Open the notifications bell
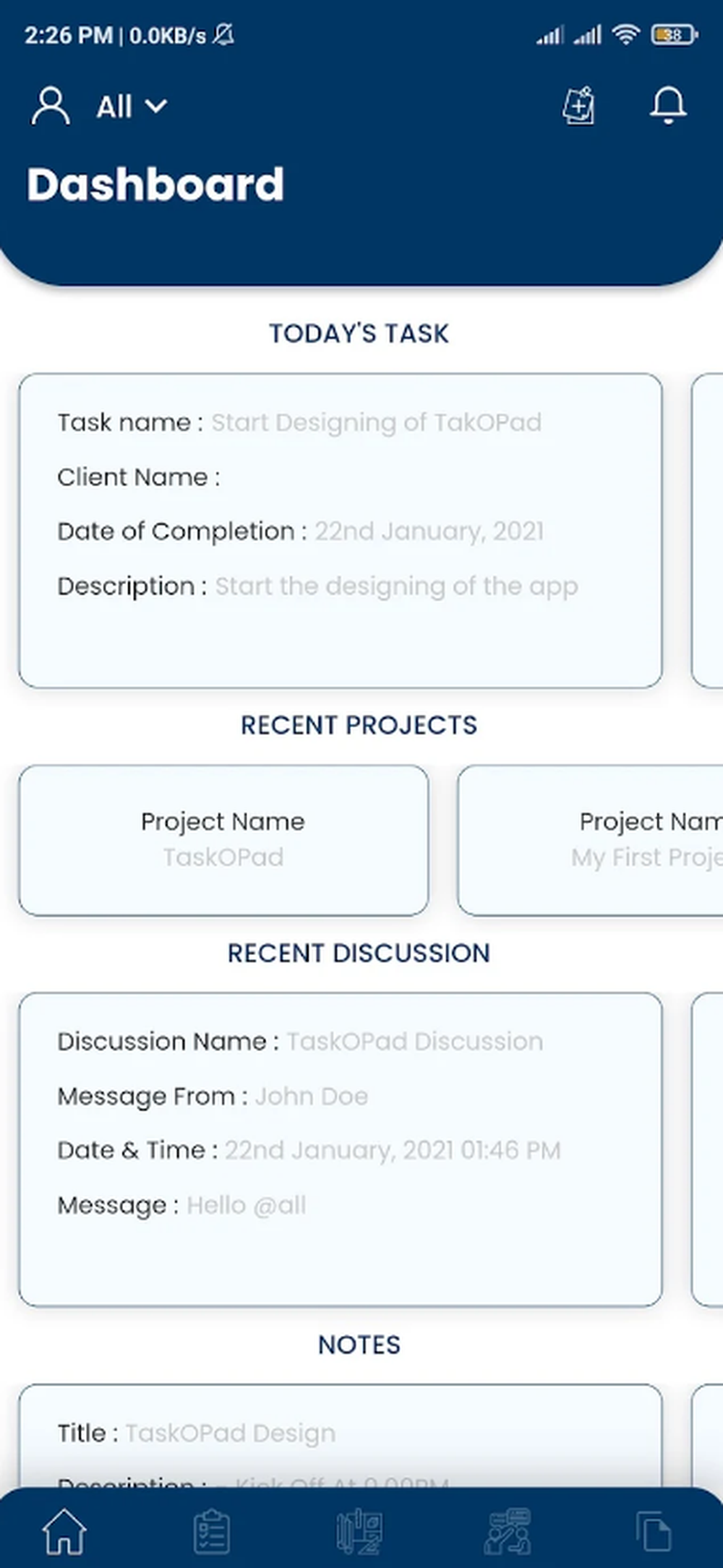 (668, 106)
